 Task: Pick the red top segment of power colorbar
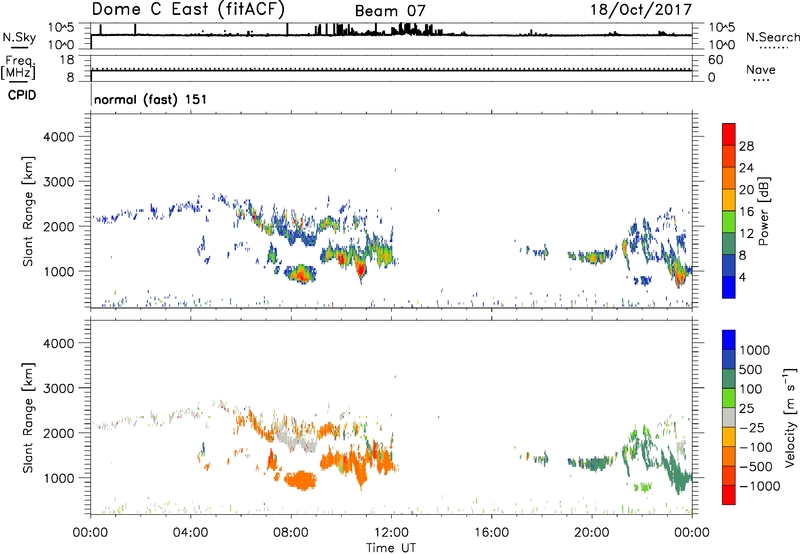coord(729,134)
